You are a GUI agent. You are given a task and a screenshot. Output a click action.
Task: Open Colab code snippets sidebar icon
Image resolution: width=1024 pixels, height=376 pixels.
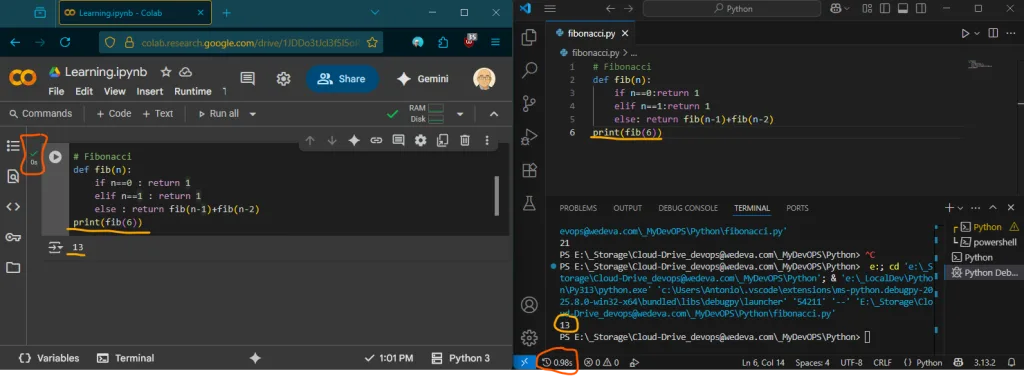(x=12, y=206)
